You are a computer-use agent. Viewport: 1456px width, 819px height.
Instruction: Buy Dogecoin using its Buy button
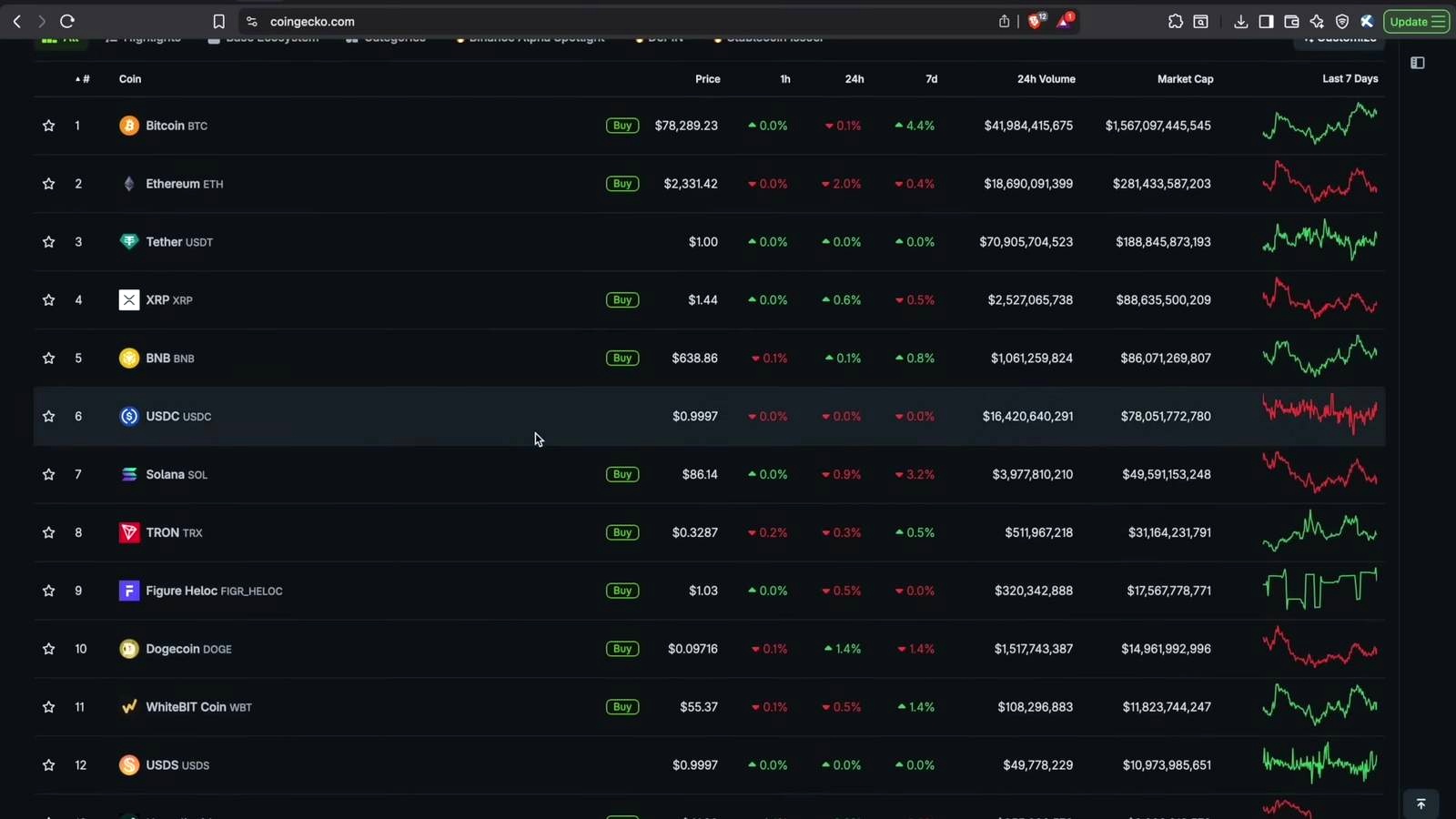point(622,649)
